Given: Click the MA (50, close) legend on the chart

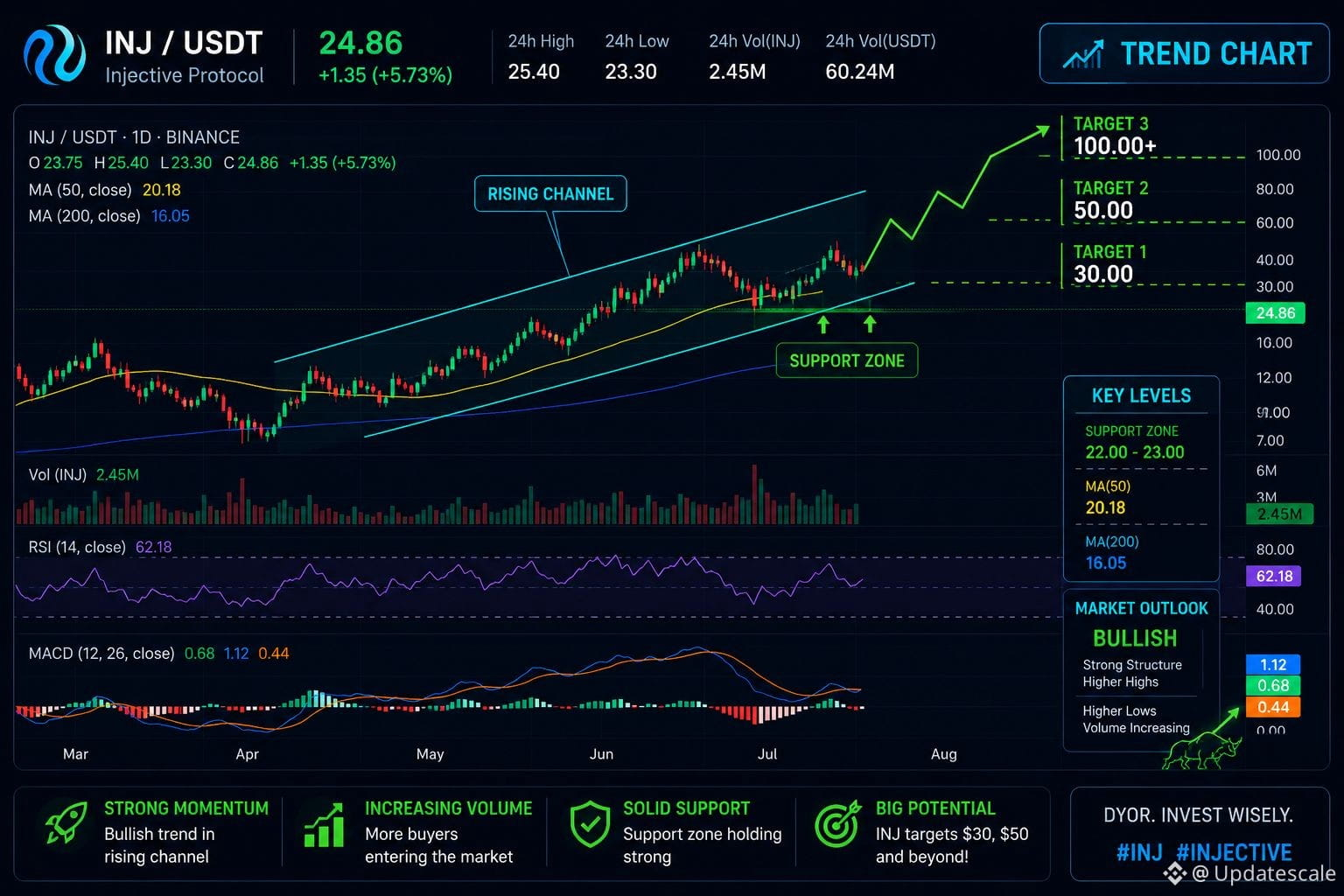Looking at the screenshot, I should point(104,190).
